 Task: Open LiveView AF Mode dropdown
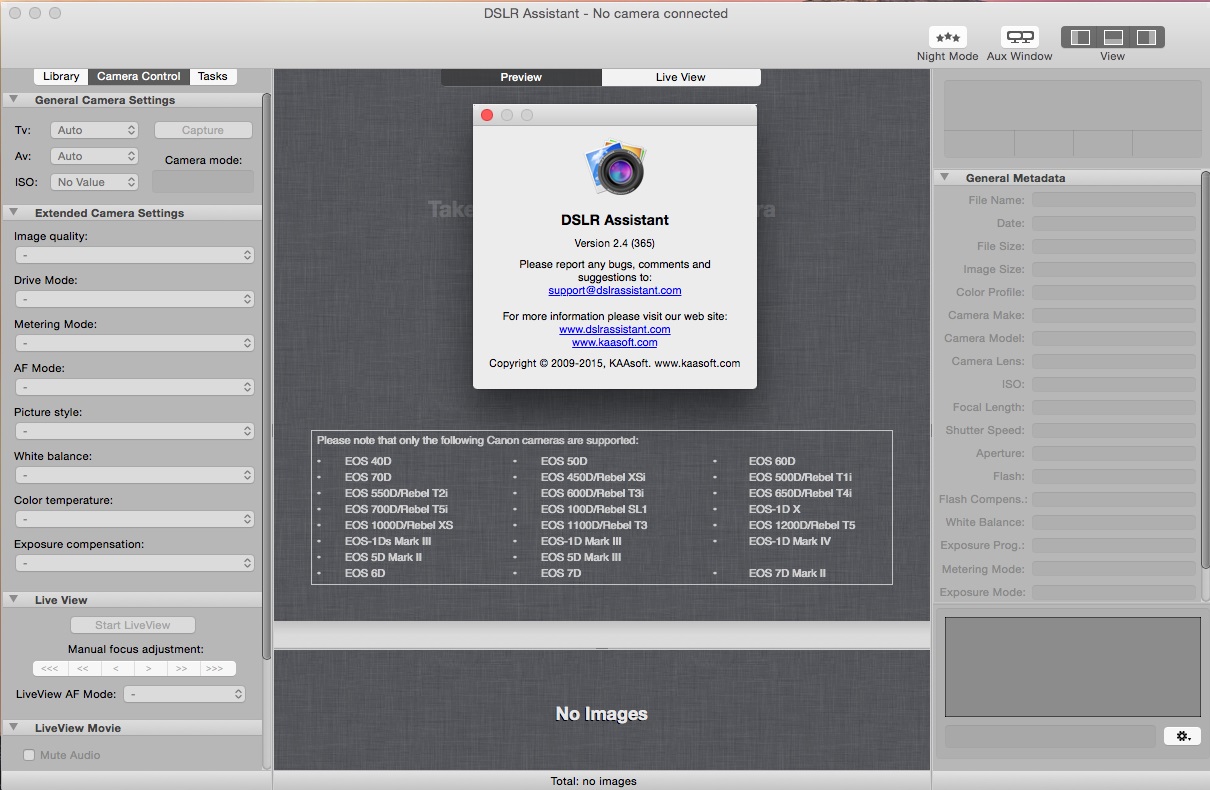pyautogui.click(x=185, y=694)
